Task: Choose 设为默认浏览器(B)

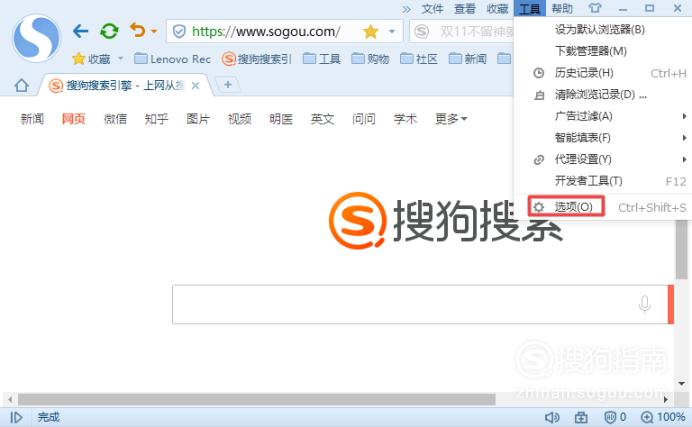Action: click(601, 30)
